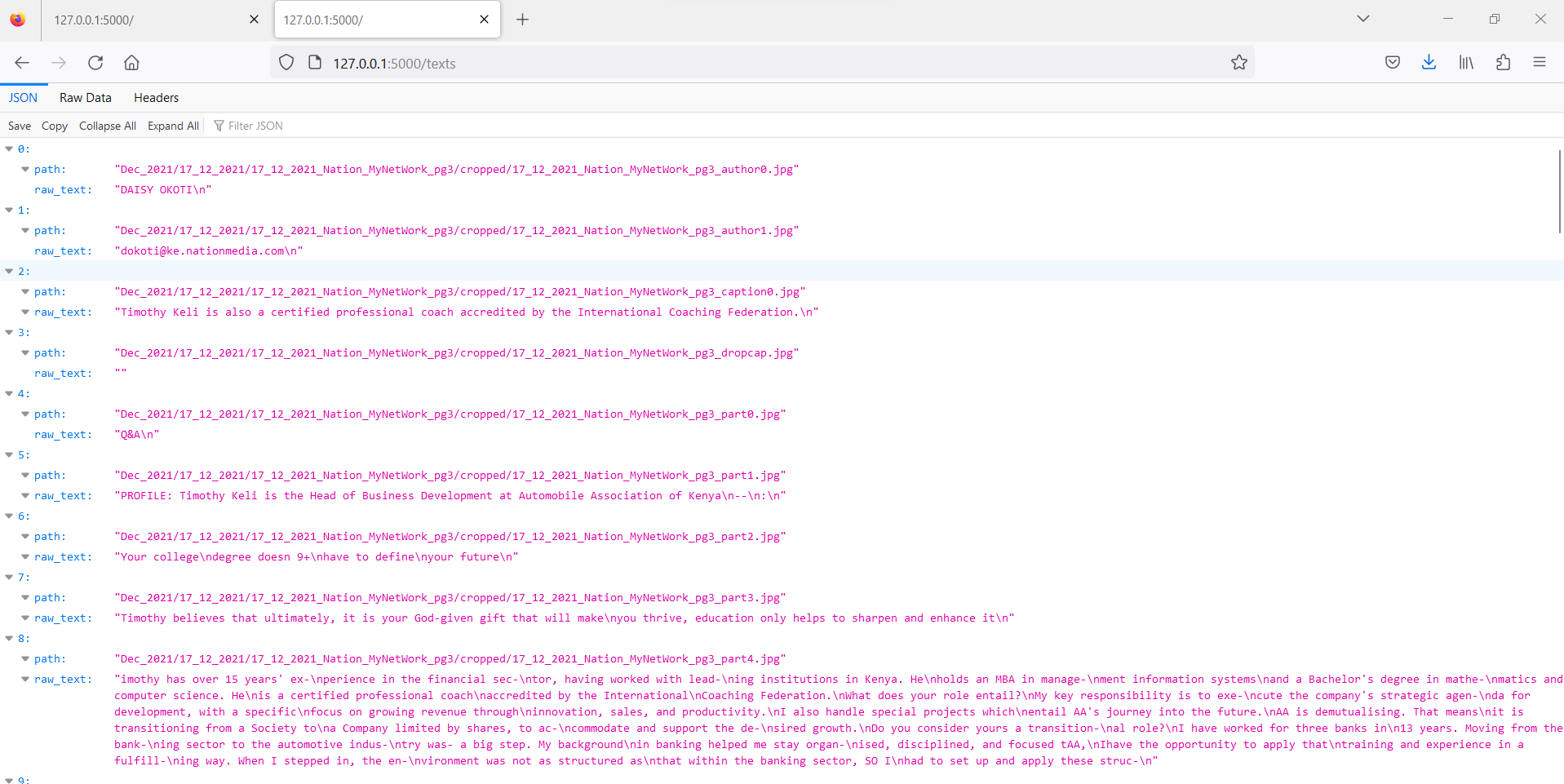Open the downloads panel
This screenshot has height=784, width=1564.
(x=1429, y=63)
